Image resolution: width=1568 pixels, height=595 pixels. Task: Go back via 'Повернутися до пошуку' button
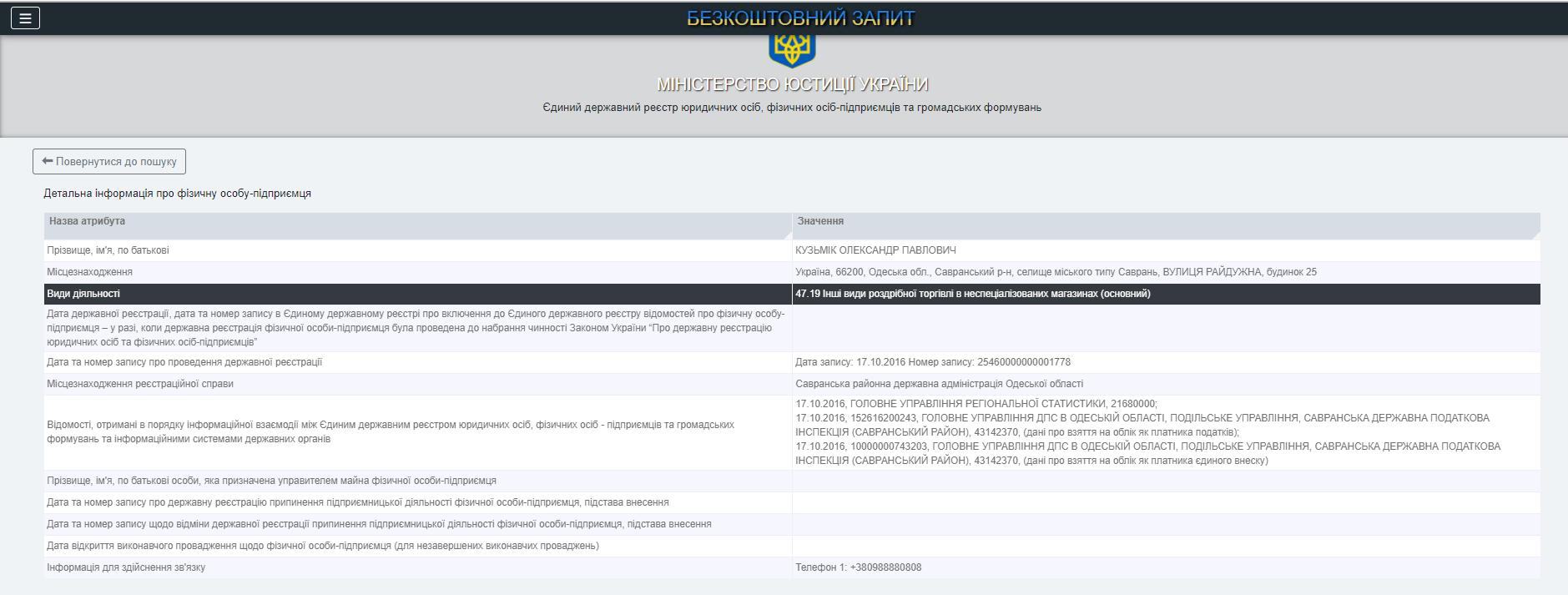pyautogui.click(x=109, y=162)
